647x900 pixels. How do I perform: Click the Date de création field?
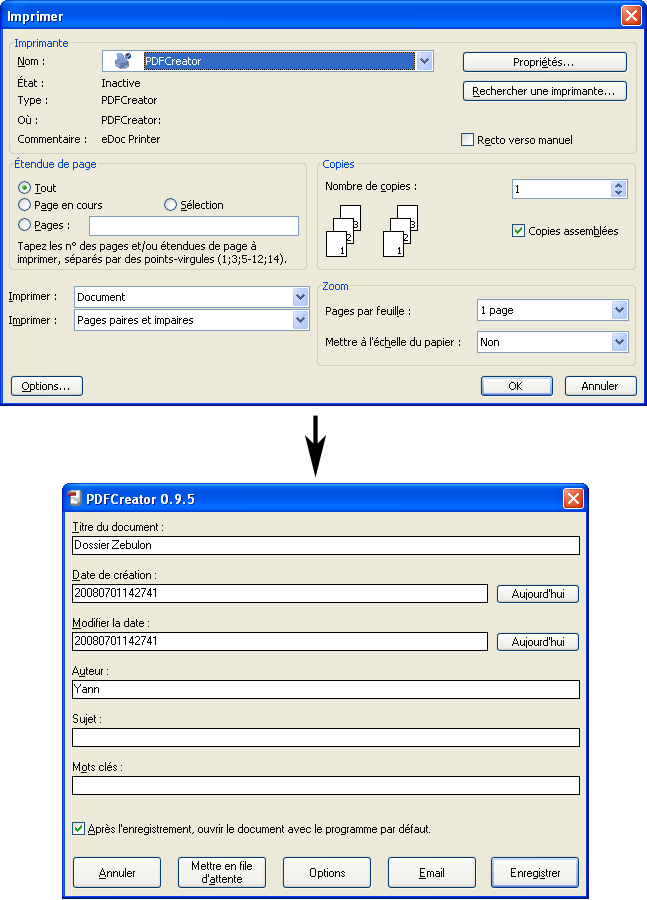(280, 593)
